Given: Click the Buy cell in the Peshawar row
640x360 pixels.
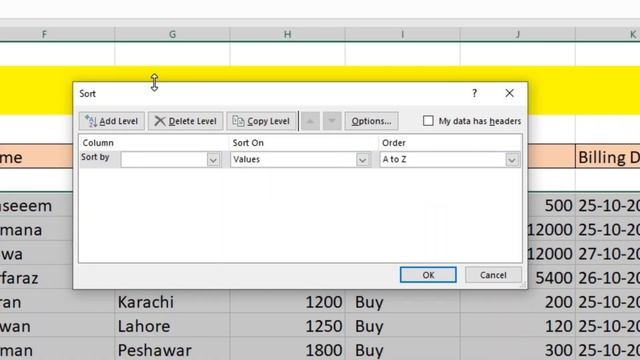Looking at the screenshot, I should click(402, 350).
